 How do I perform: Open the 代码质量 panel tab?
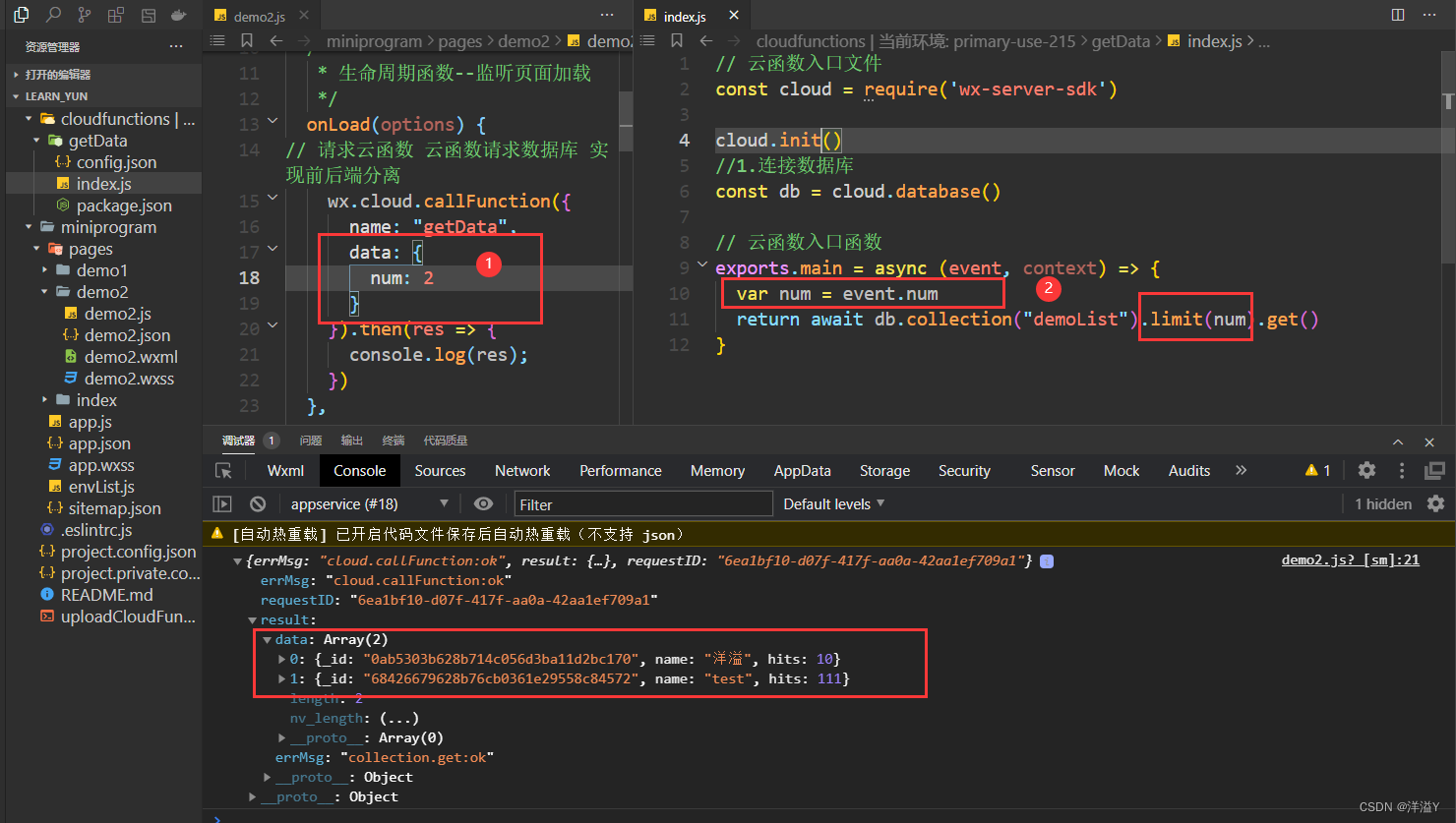[445, 441]
